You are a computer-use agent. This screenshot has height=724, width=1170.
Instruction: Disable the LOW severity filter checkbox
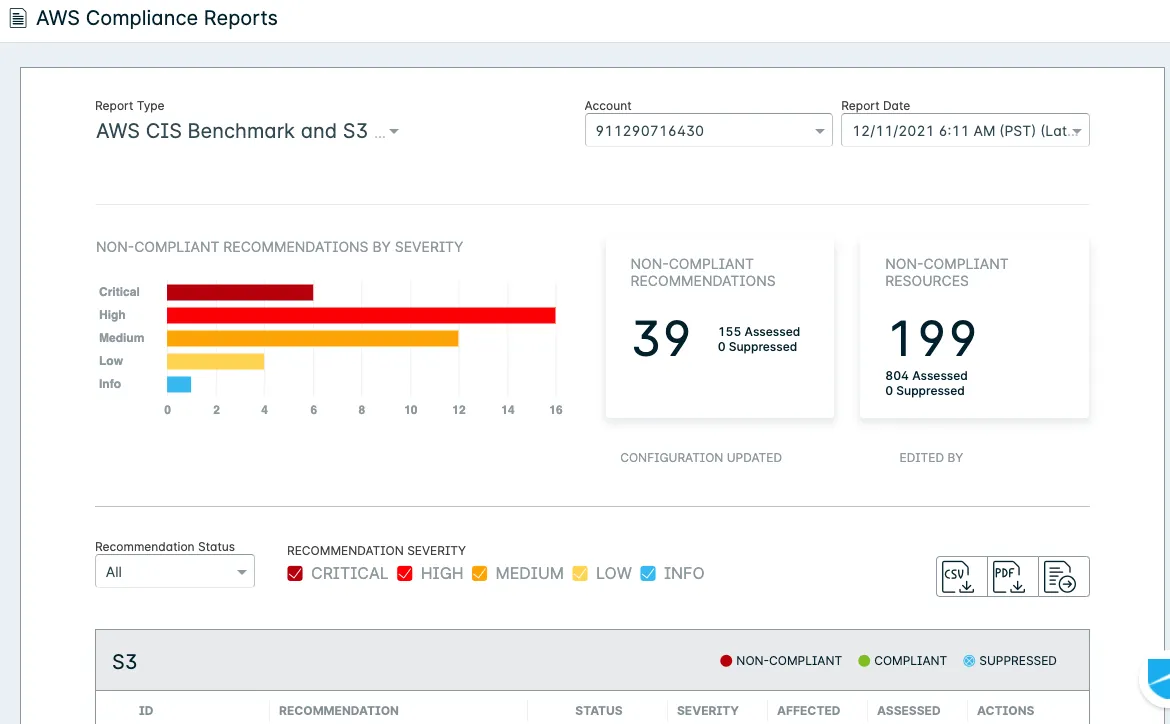580,573
